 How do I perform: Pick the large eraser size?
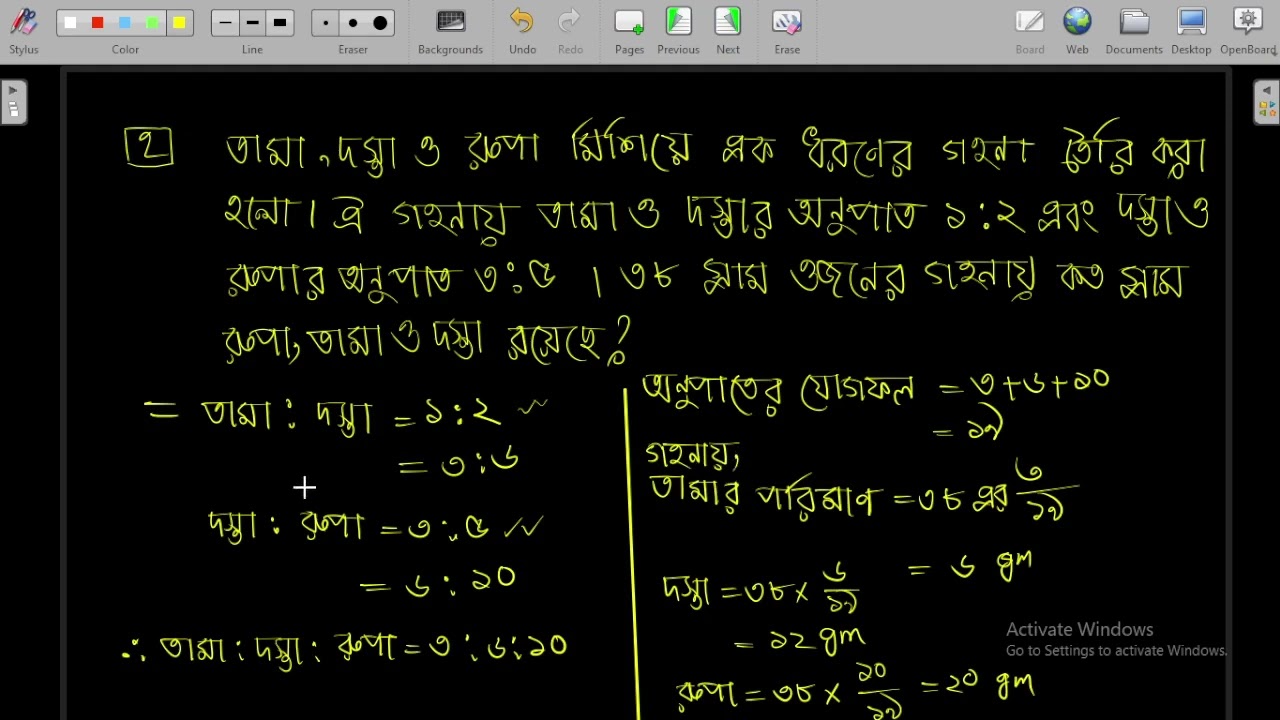pos(380,23)
